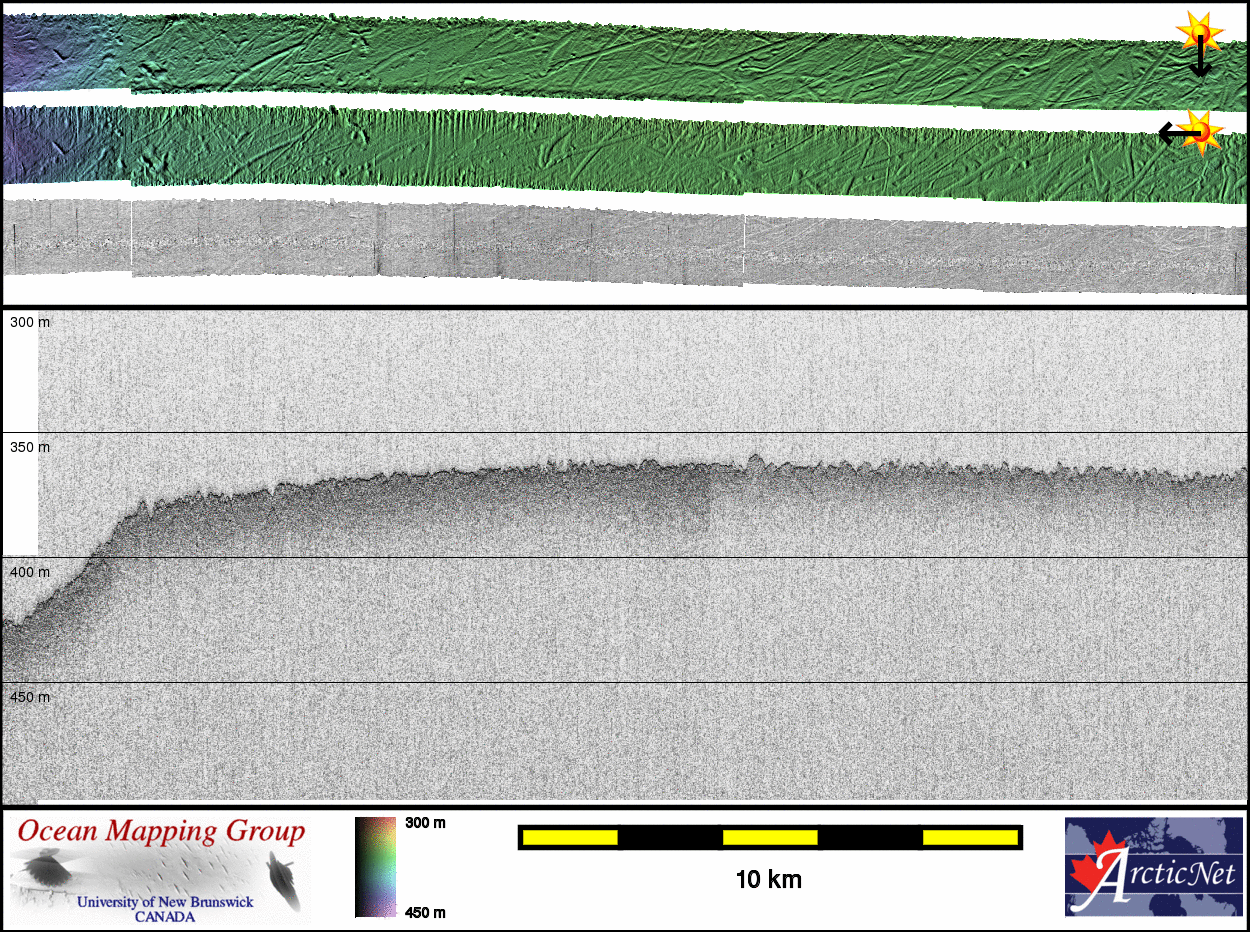The height and width of the screenshot is (932, 1250).
Task: Click the leftmost yellow scale bar segment
Action: tap(570, 837)
